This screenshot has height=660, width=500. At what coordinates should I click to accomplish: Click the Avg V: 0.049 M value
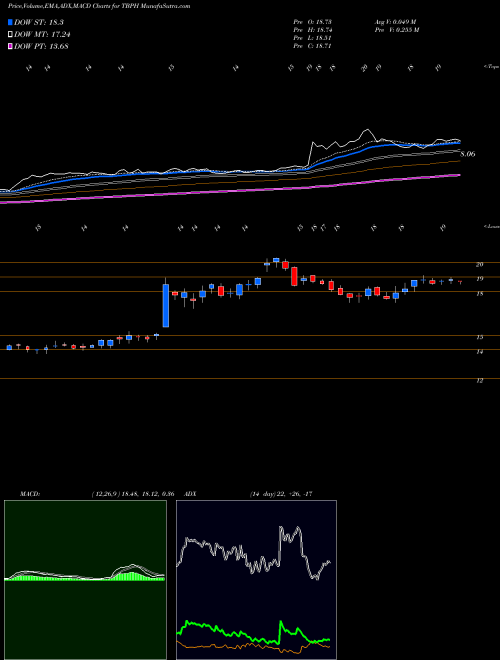pyautogui.click(x=396, y=22)
